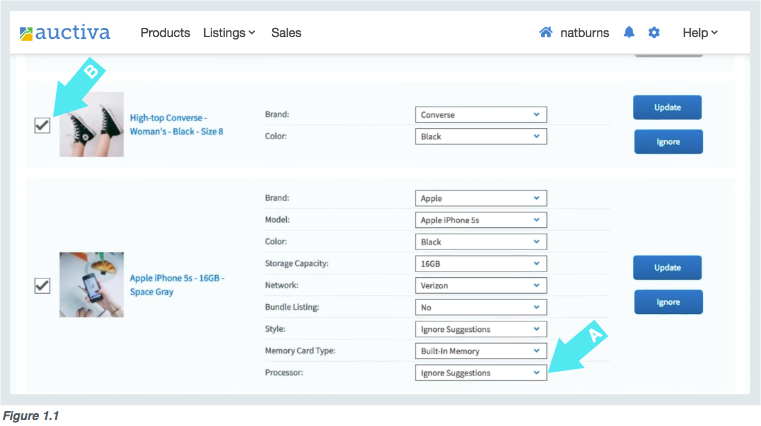Open the Sales menu item
Viewport: 761px width, 426px height.
point(286,33)
